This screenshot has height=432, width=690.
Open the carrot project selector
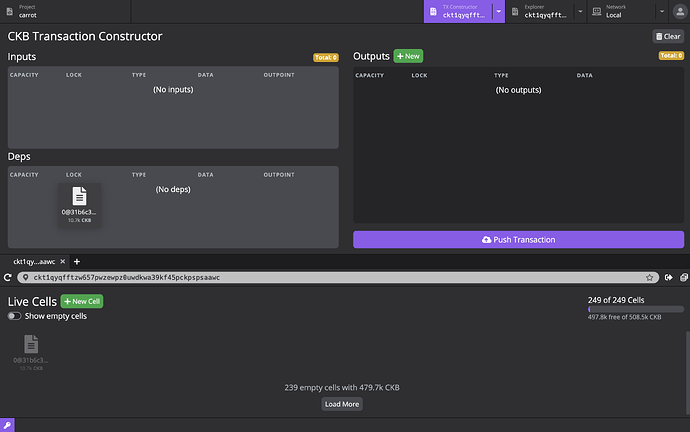65,11
